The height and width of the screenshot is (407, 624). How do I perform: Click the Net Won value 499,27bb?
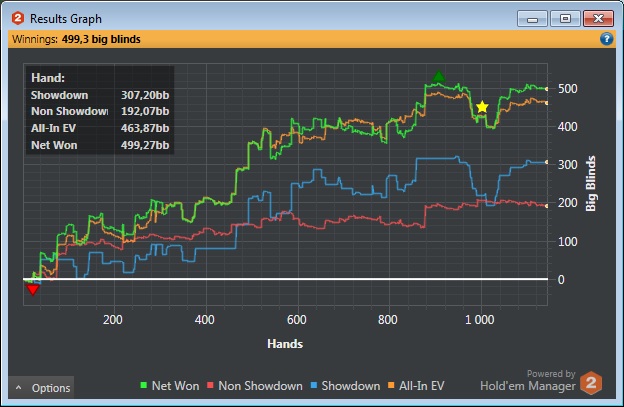145,145
